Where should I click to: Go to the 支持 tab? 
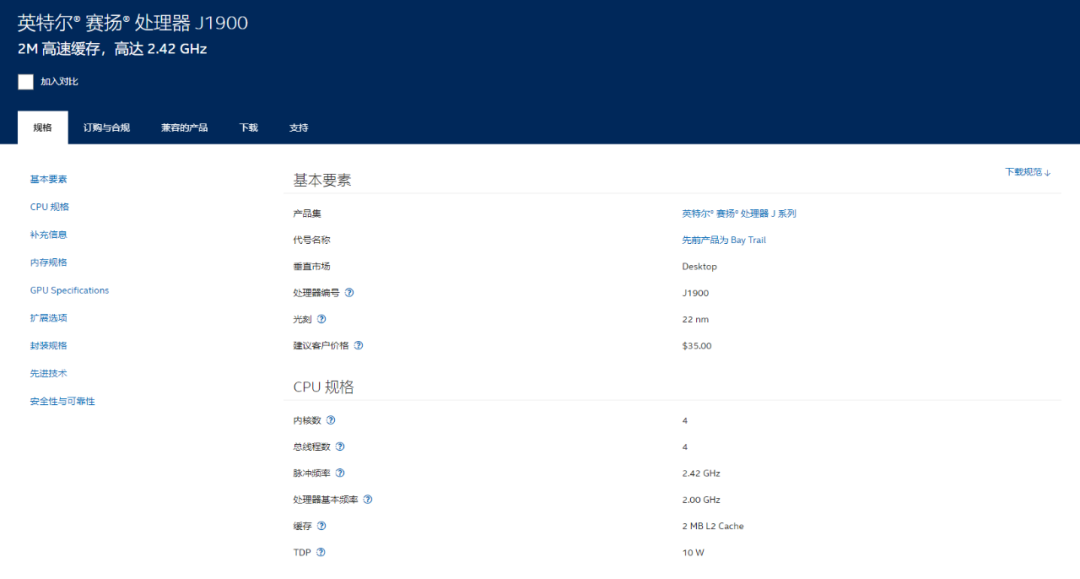(x=298, y=127)
